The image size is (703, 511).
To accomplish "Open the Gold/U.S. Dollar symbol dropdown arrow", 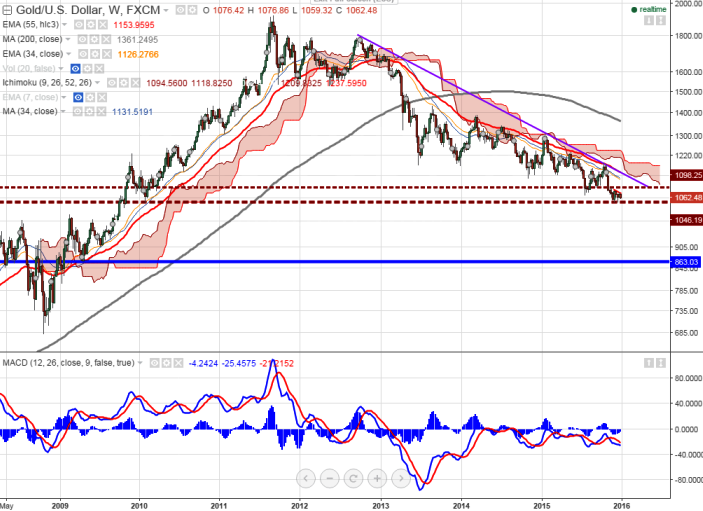I will [x=166, y=10].
